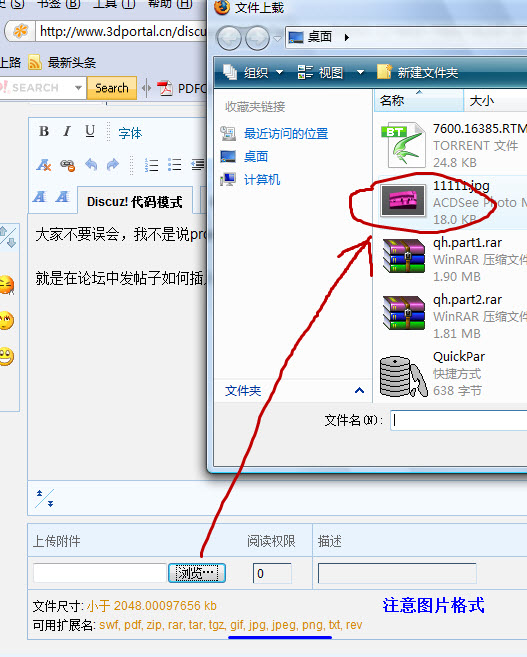Click the undo arrow in editor
This screenshot has width=527, height=657.
(91, 165)
